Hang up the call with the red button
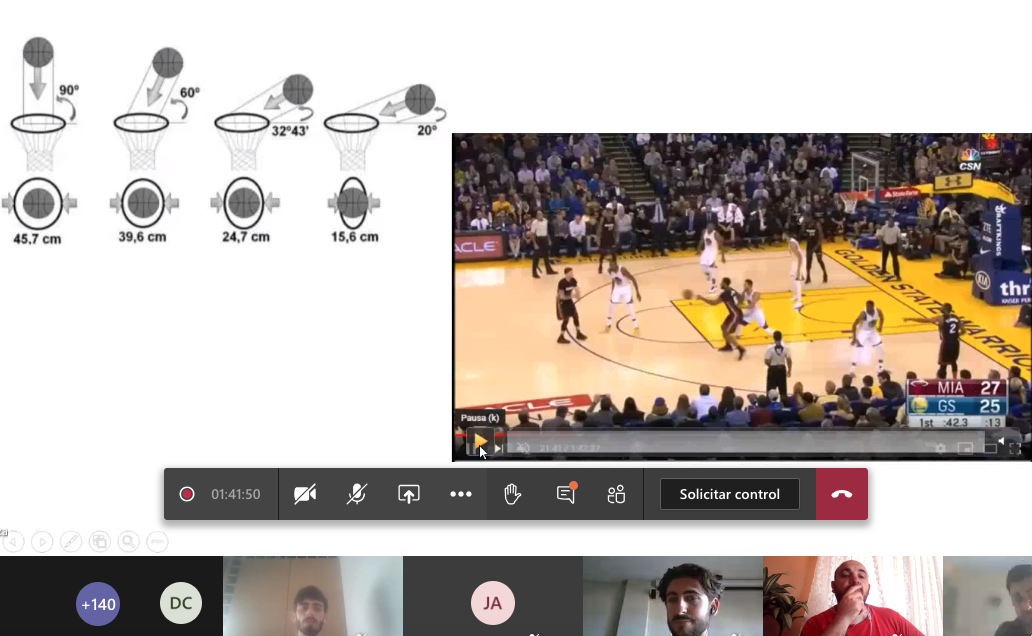1032x636 pixels. (842, 494)
